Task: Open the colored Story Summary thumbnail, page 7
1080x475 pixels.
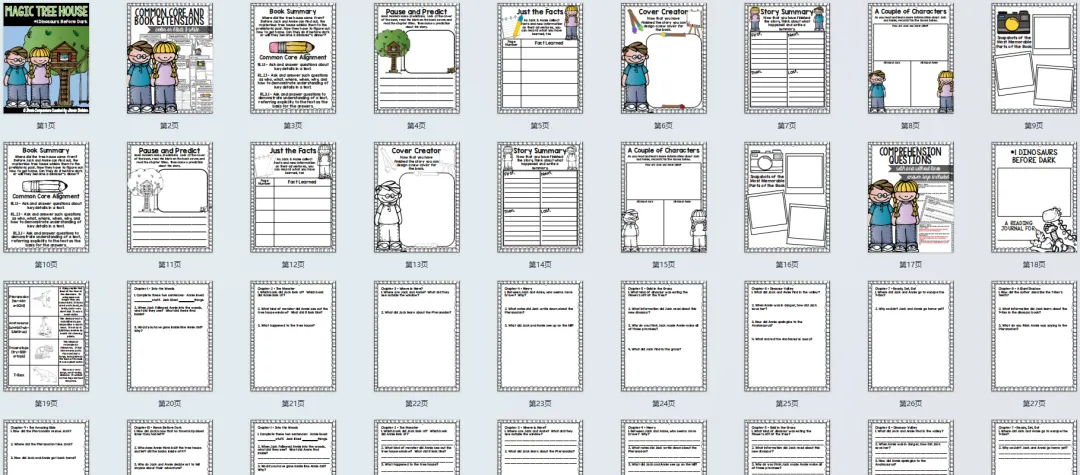Action: tap(787, 59)
